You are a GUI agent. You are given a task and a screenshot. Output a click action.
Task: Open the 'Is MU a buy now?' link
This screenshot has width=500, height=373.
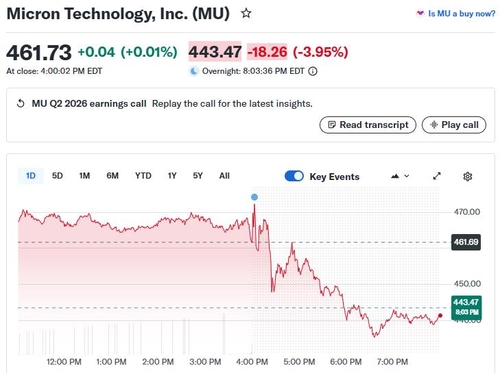461,14
